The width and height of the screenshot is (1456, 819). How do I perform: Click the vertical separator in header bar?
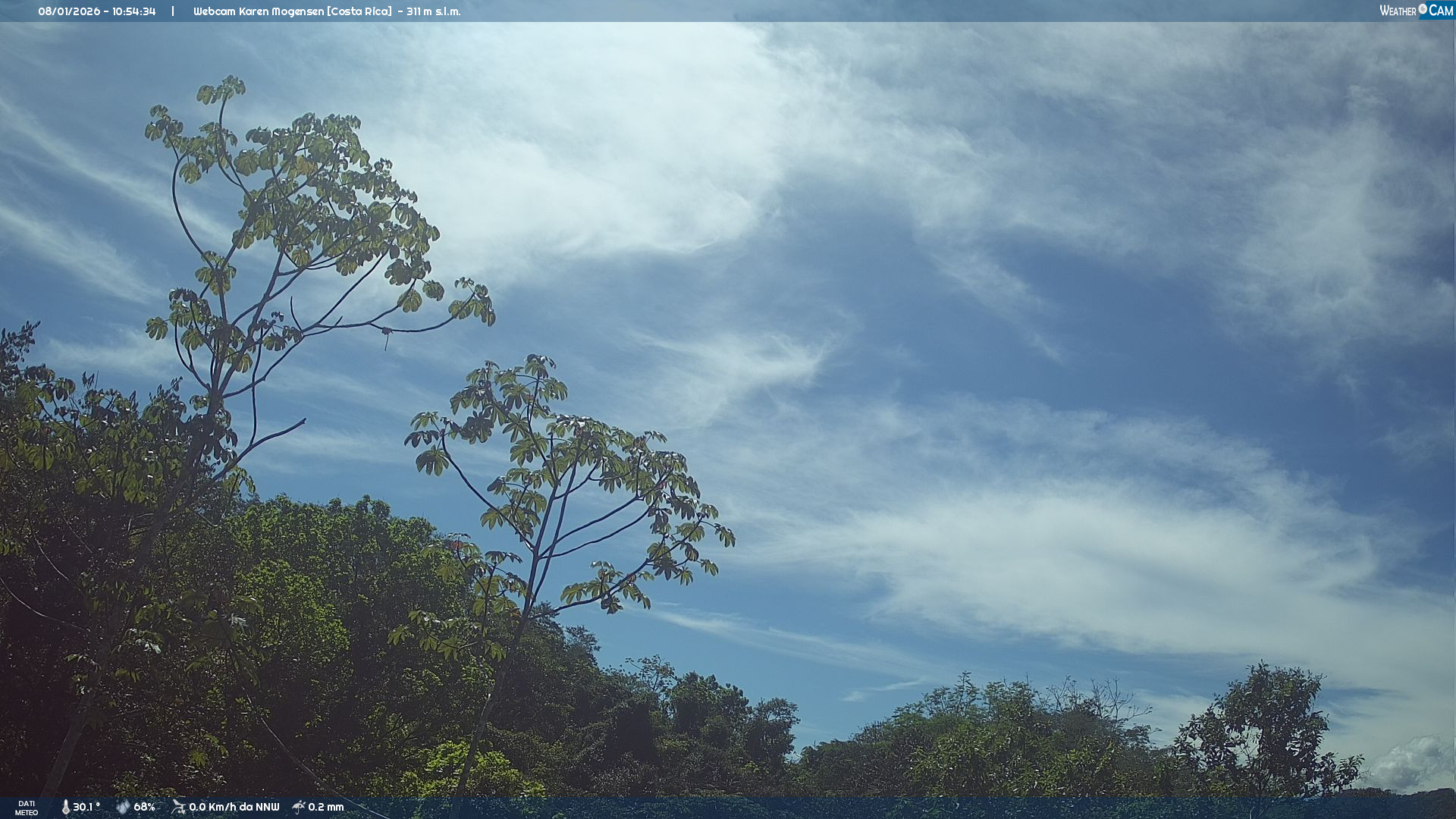coord(173,11)
